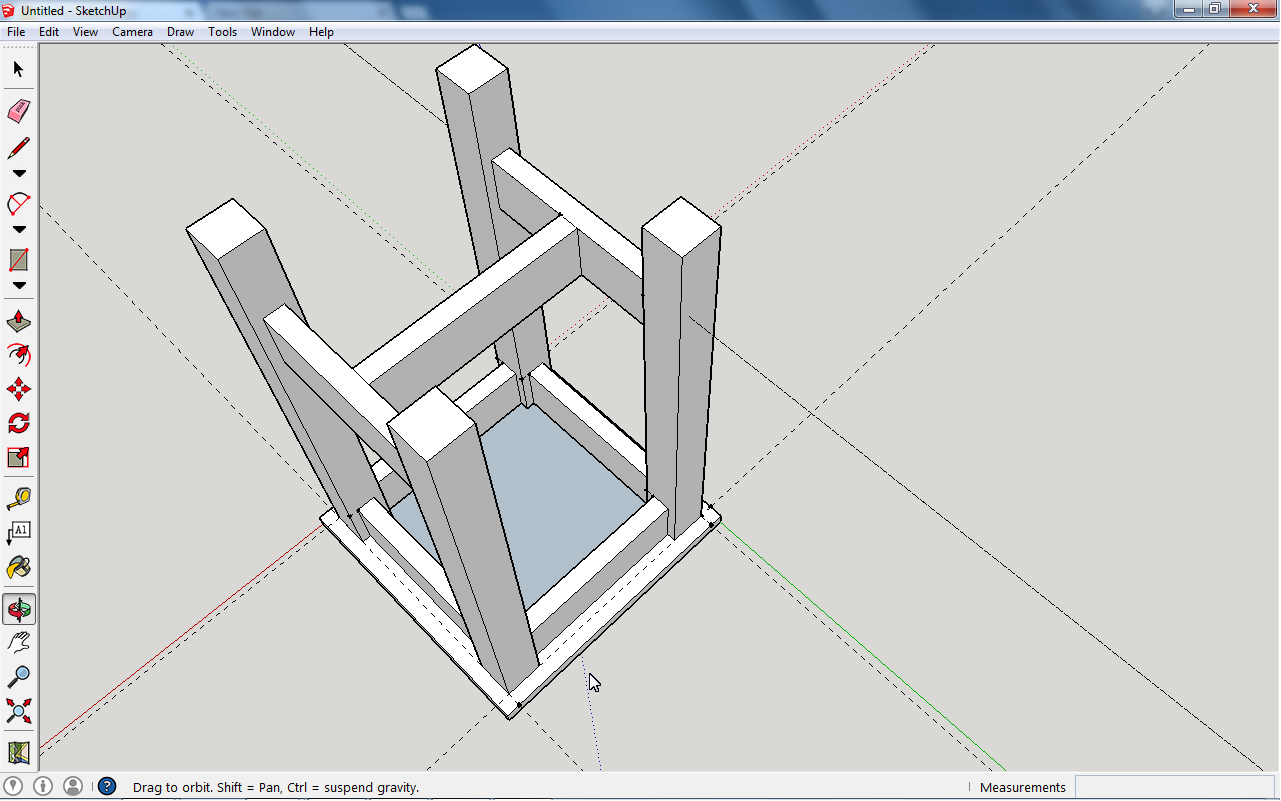
Task: Activate the Zoom tool
Action: pyautogui.click(x=17, y=676)
